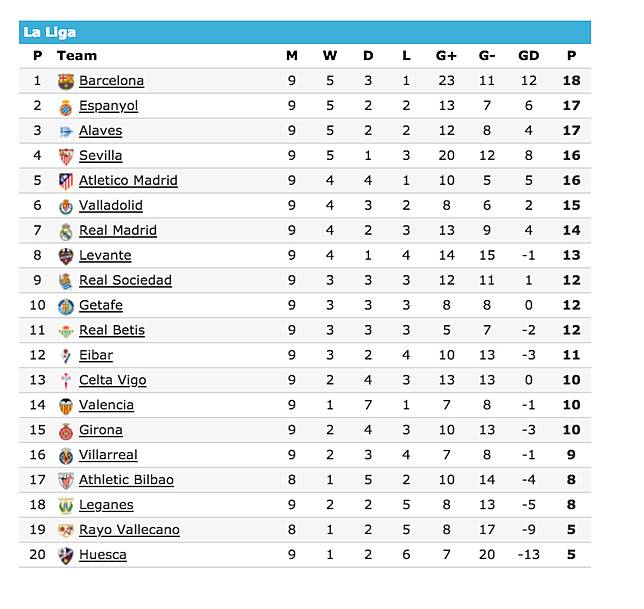Select the Eibar team link

point(96,356)
